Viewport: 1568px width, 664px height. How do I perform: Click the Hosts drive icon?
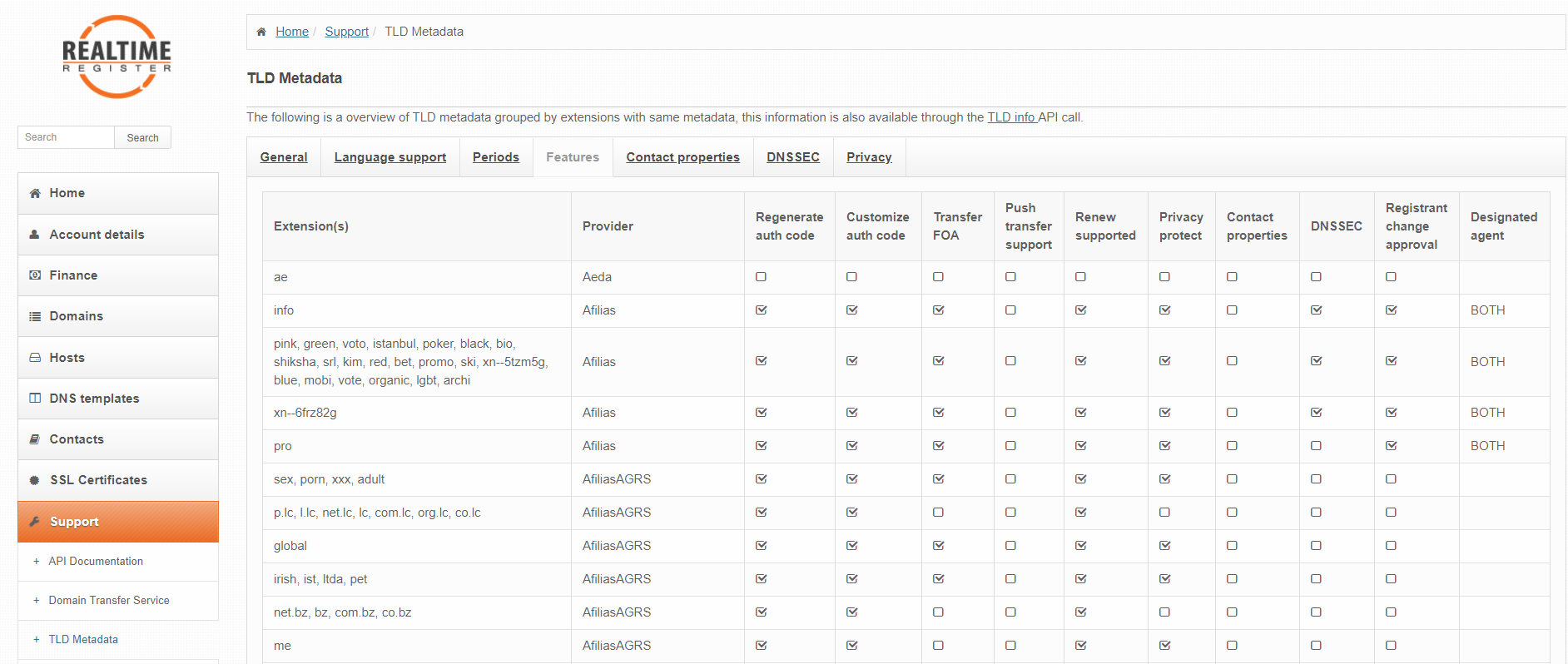tap(35, 358)
